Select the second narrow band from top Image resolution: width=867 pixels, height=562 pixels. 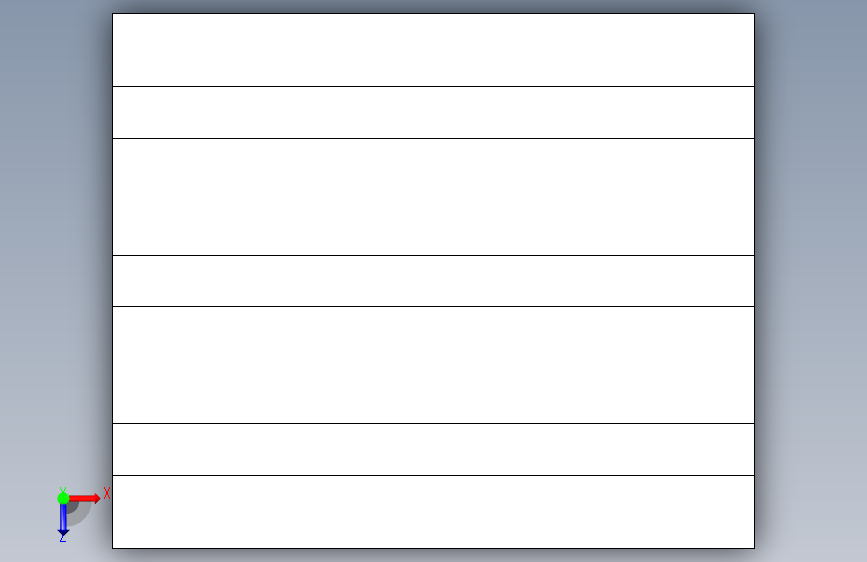tap(433, 112)
